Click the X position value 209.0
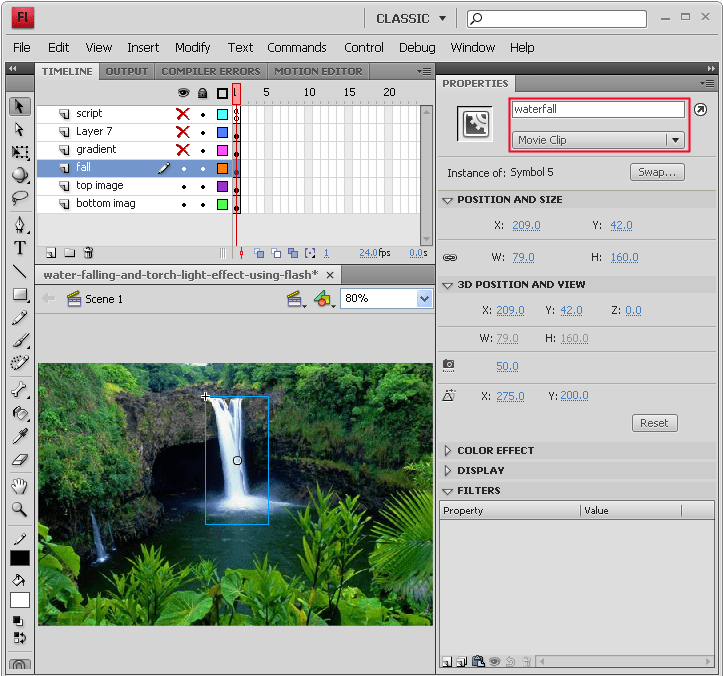This screenshot has height=676, width=723. coord(526,225)
